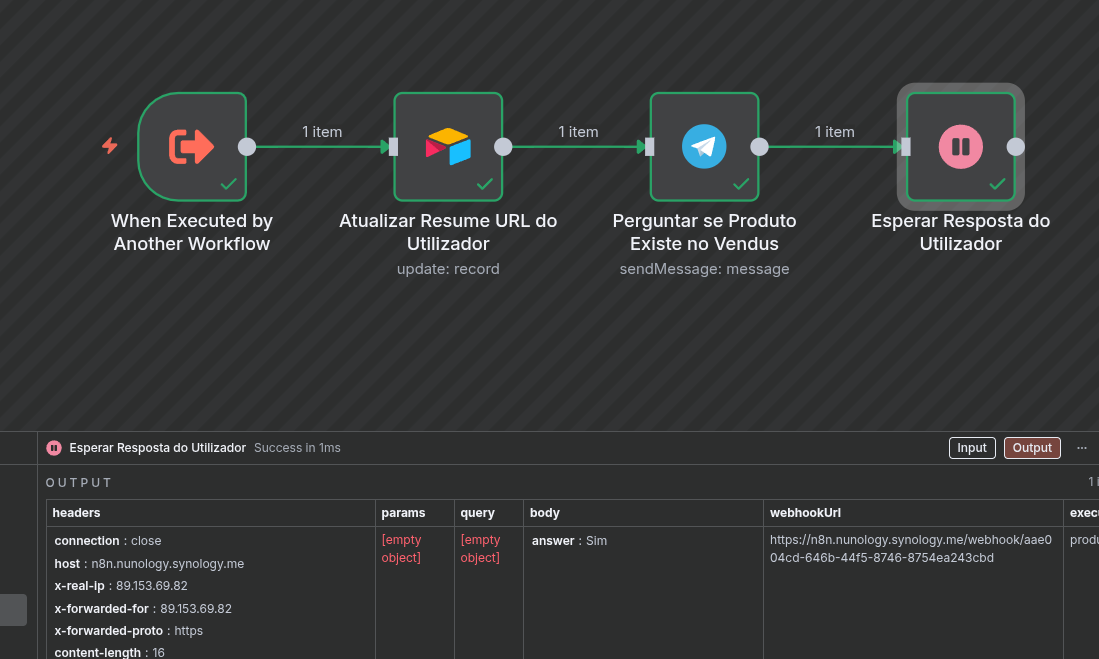Open the ellipsis options menu in the results panel
This screenshot has height=659, width=1099.
point(1081,447)
